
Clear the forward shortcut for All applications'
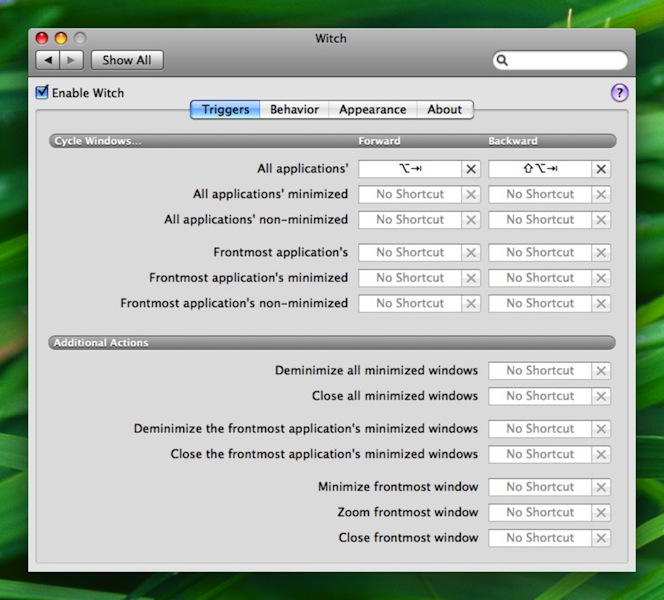click(x=471, y=169)
